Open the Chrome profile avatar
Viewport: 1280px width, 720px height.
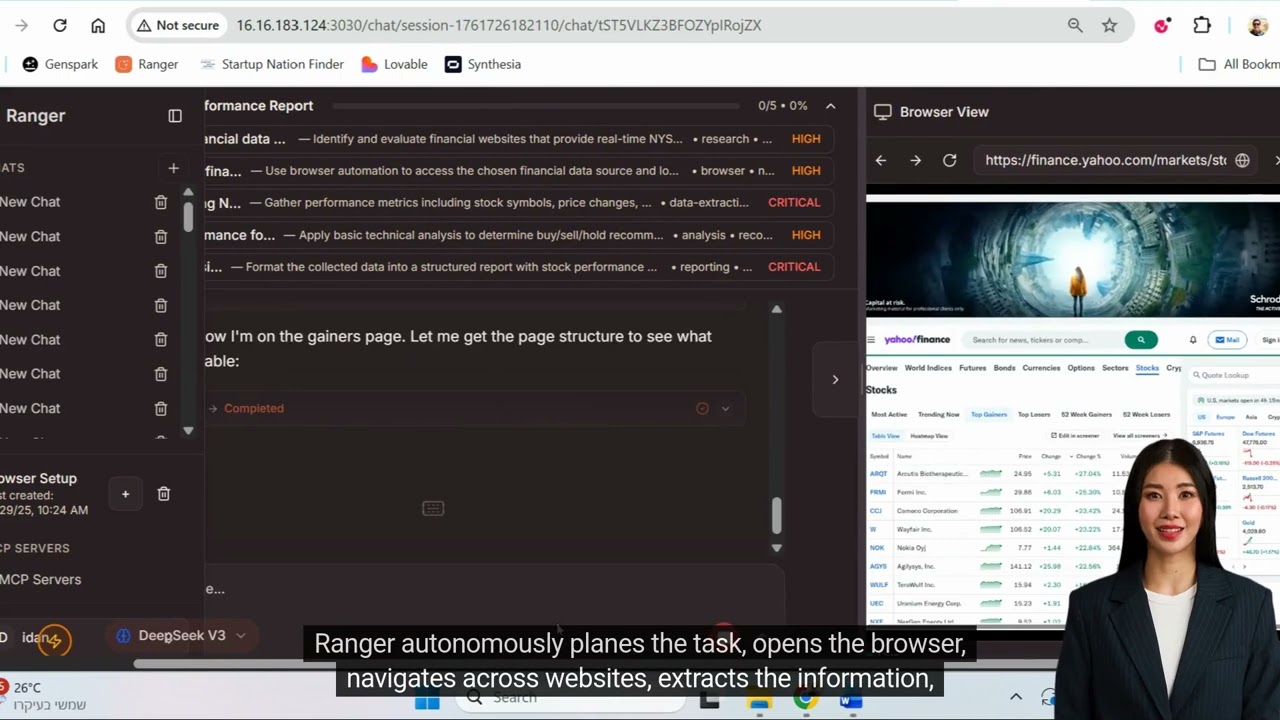pyautogui.click(x=1258, y=26)
